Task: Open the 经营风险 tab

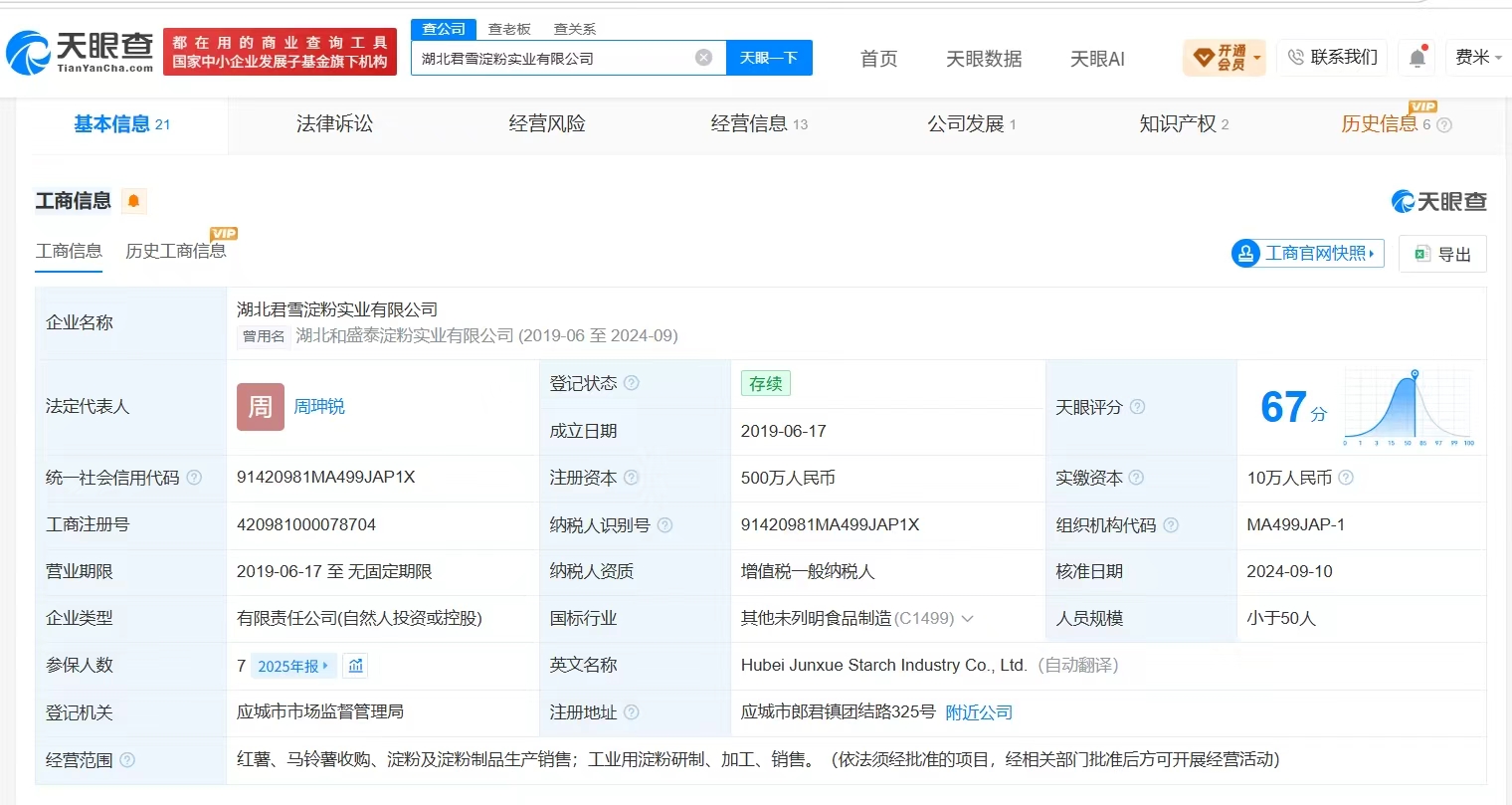Action: [547, 124]
